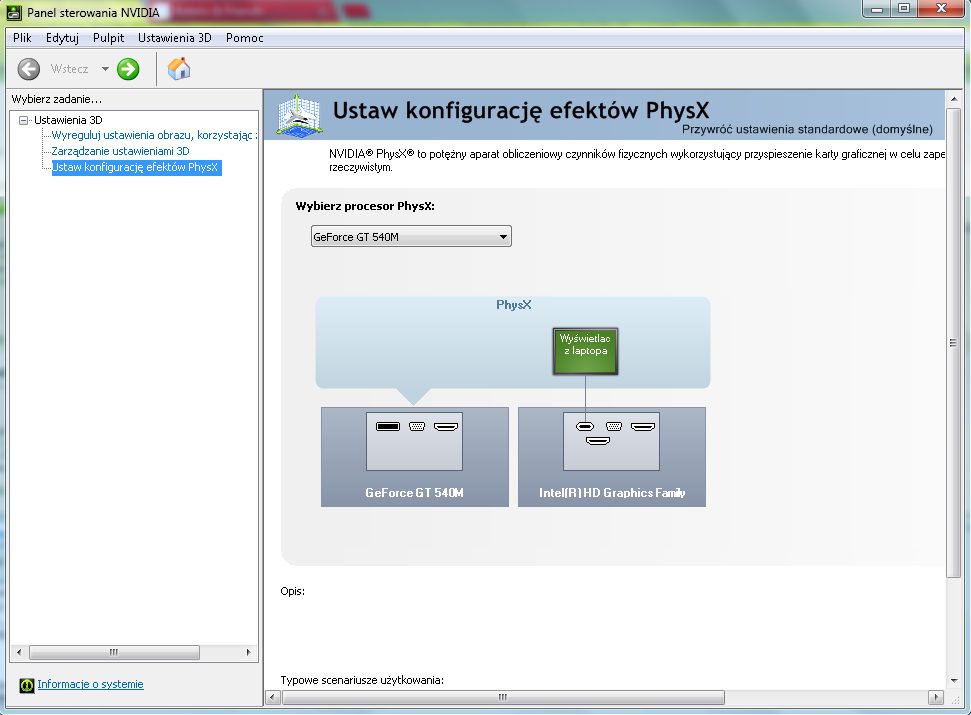Open the PhysX processor combo box
971x715 pixels.
click(x=411, y=236)
